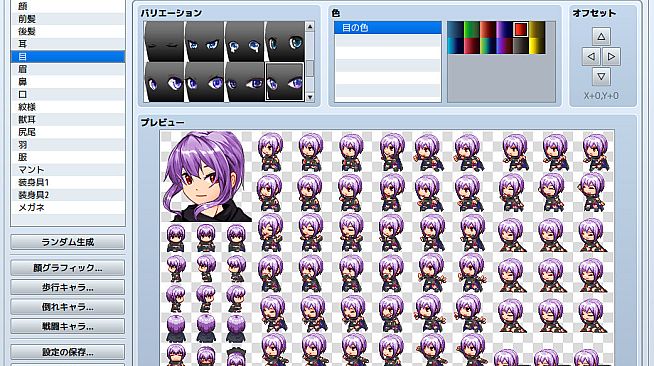
Task: Nudge offset up with the up arrow
Action: click(601, 36)
